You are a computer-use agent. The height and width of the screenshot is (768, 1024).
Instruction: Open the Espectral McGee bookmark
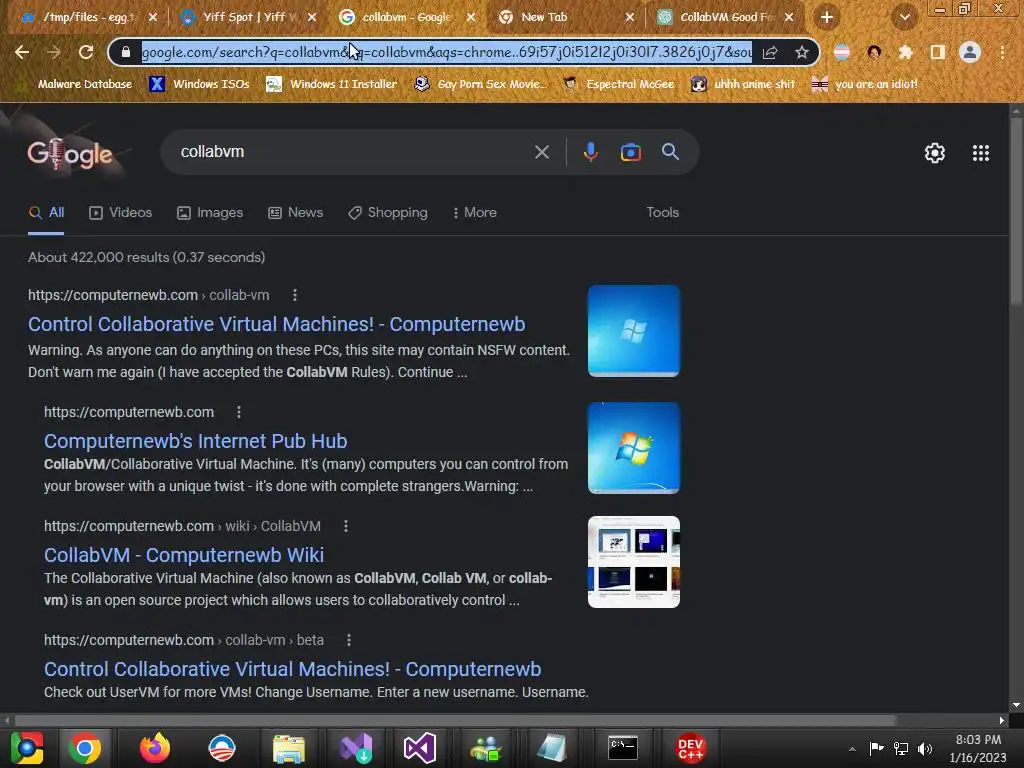618,84
